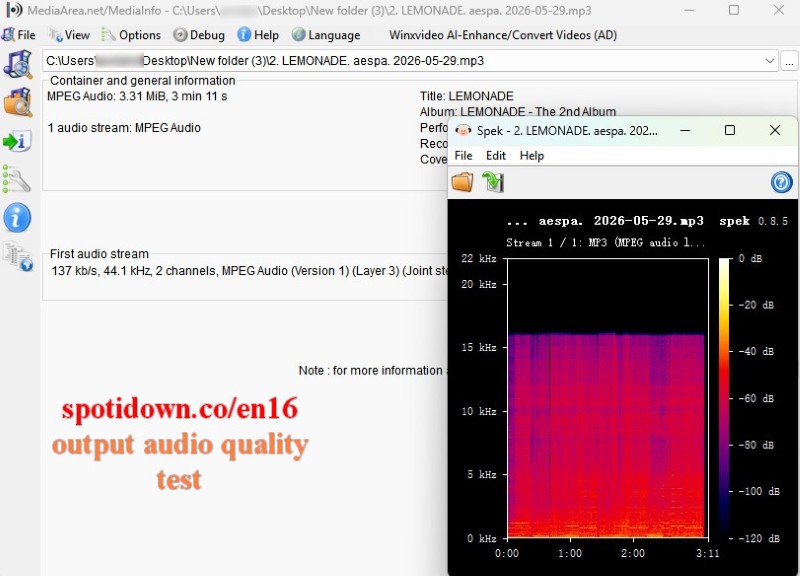
Task: Click the Save spectrogram icon in Spek toolbar
Action: (x=493, y=182)
